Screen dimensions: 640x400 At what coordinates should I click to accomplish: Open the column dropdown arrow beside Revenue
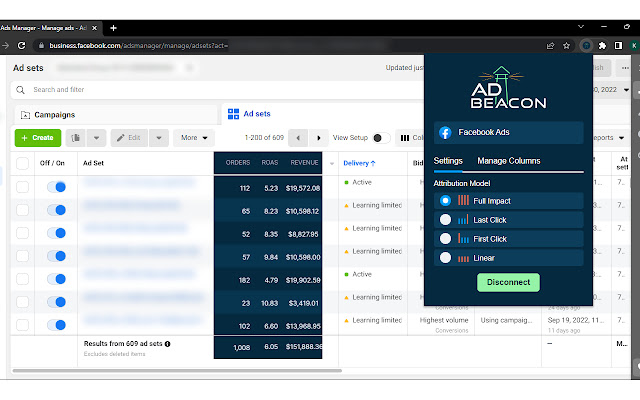coord(332,163)
